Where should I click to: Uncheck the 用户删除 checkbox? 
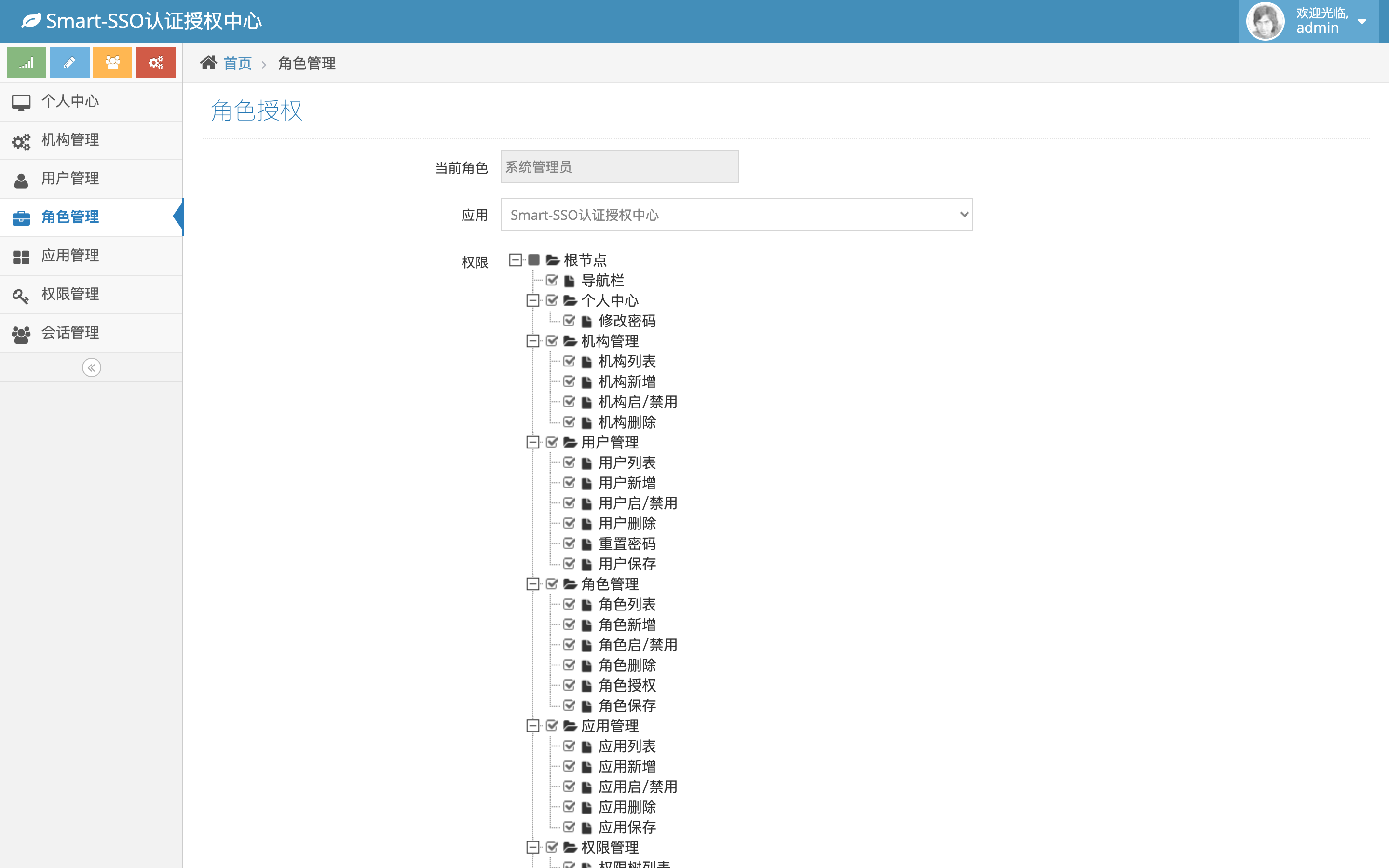pos(569,523)
